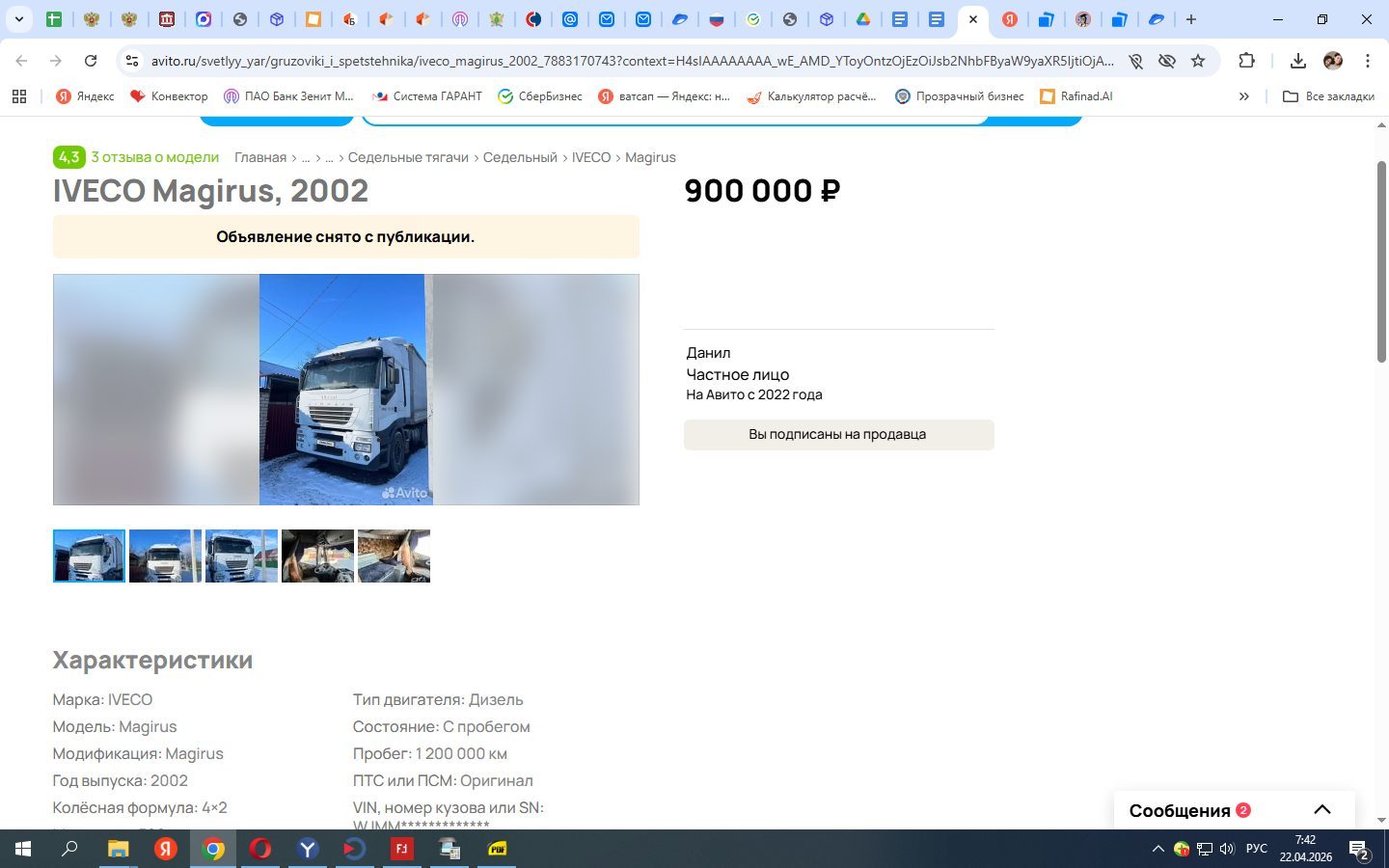
Task: Open СберБизнес bookmark
Action: [x=540, y=96]
